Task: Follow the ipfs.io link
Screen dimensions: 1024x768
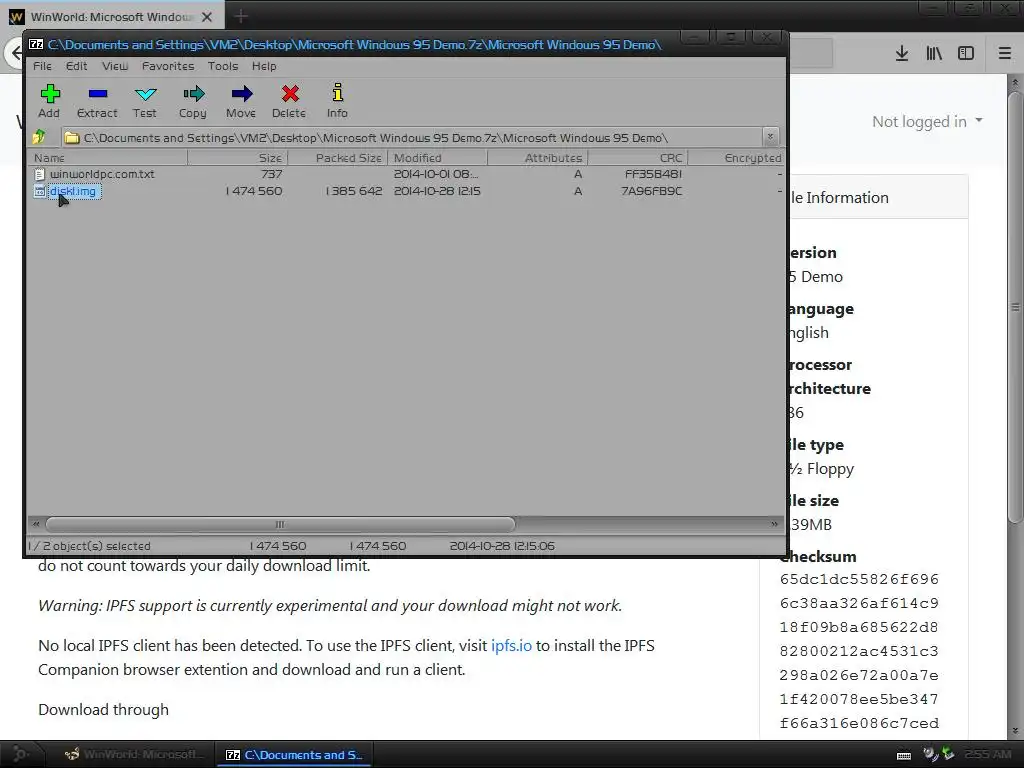Action: tap(511, 645)
